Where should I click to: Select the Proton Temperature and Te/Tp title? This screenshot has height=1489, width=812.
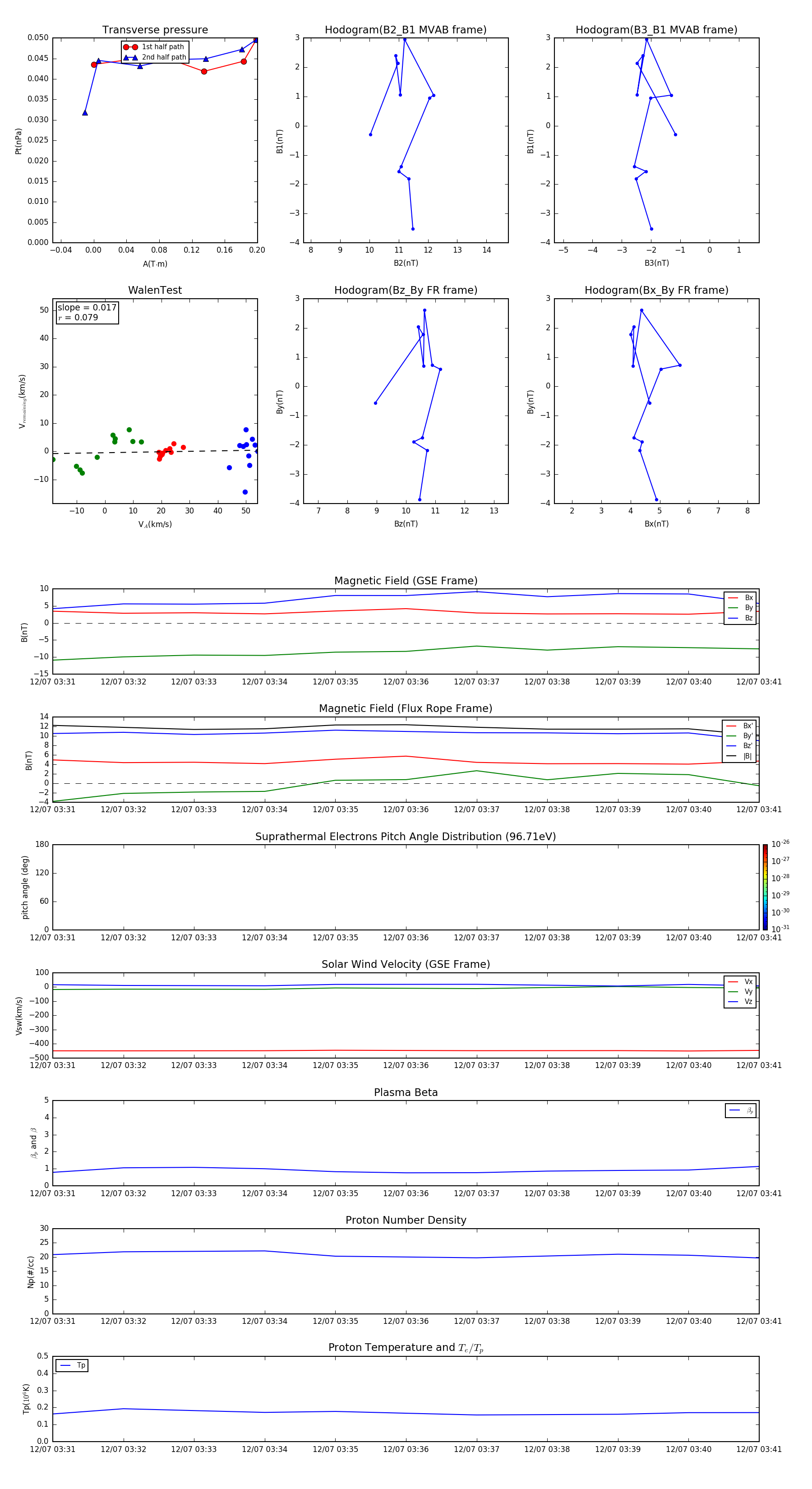[406, 1348]
